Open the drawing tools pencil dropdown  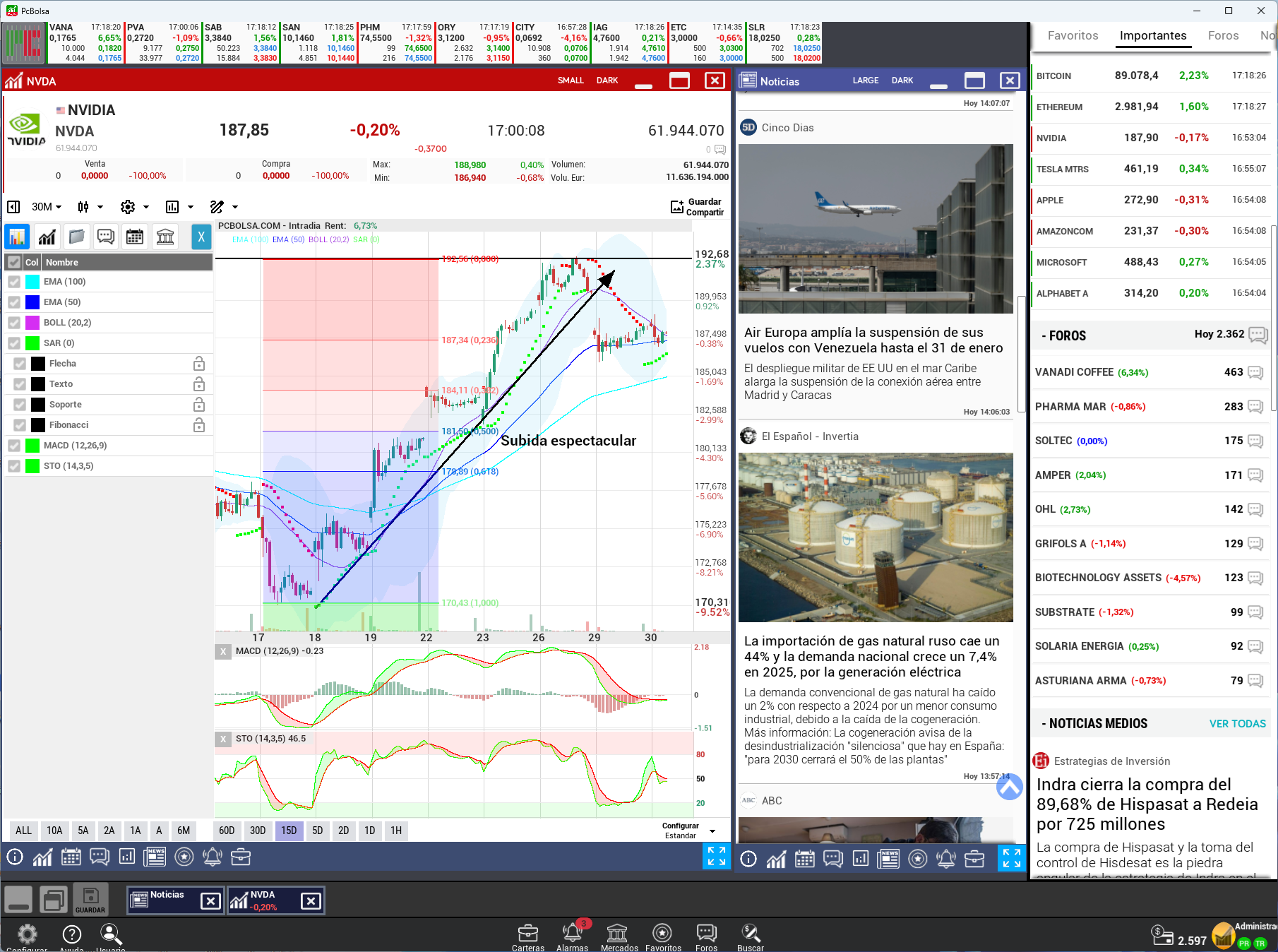[x=225, y=207]
